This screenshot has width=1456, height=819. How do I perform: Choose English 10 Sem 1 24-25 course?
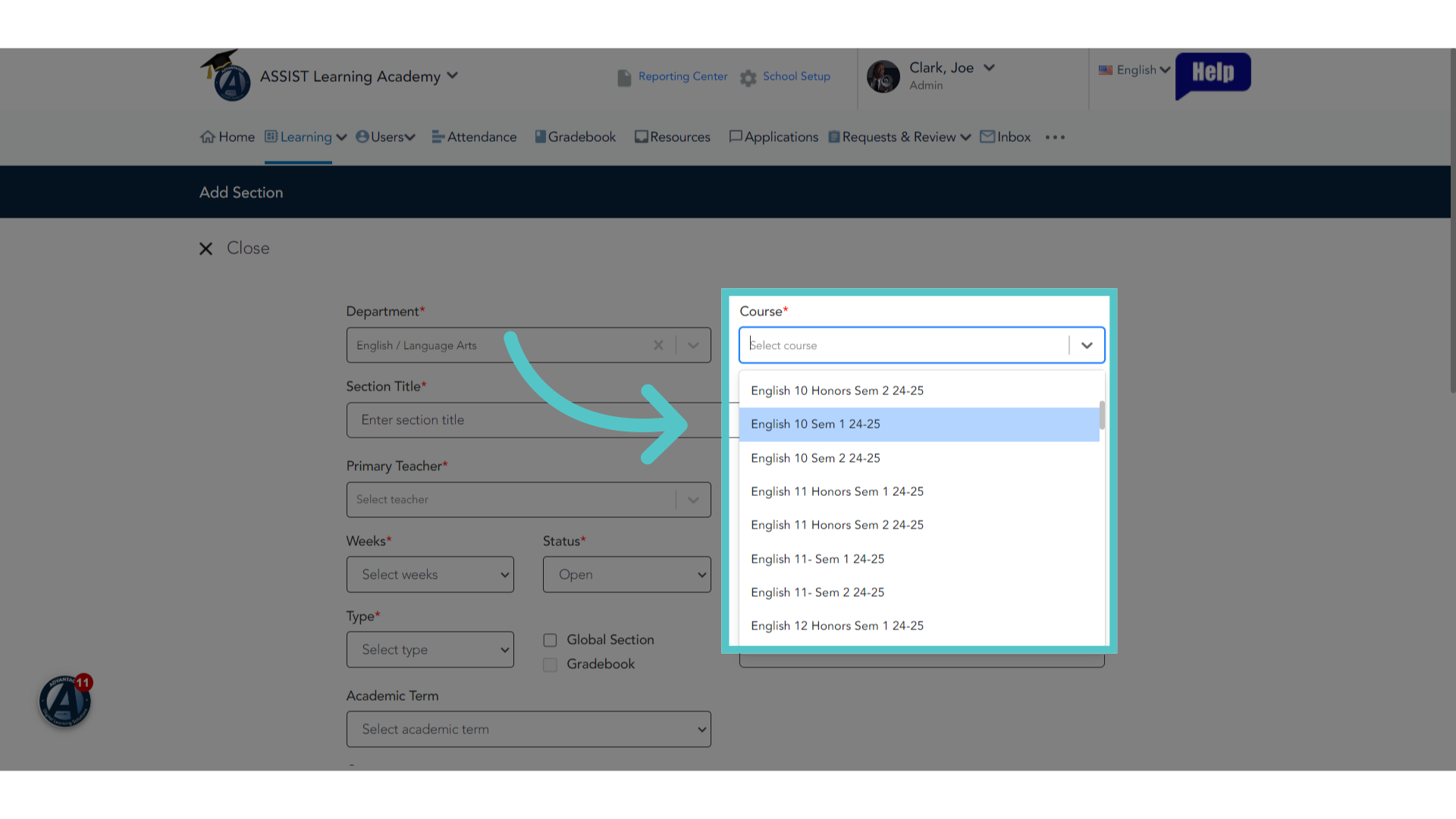coord(919,425)
